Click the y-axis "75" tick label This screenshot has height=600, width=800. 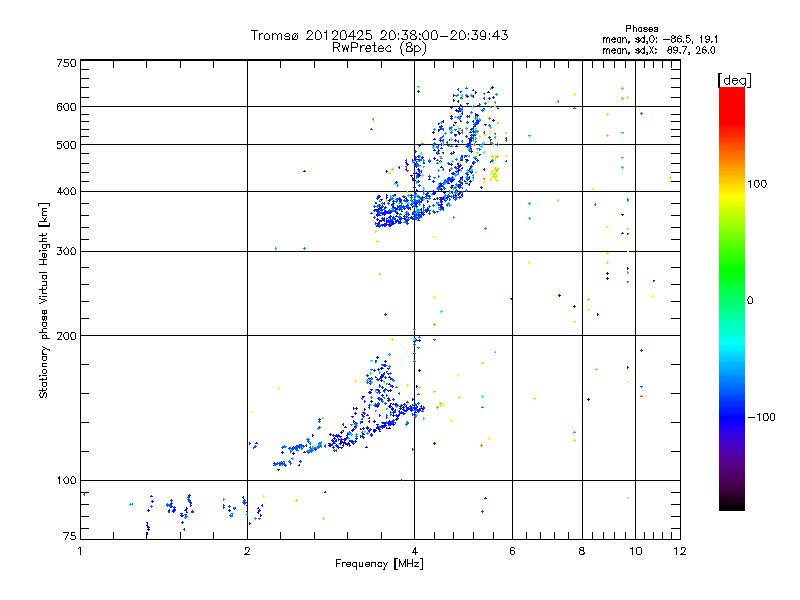70,536
